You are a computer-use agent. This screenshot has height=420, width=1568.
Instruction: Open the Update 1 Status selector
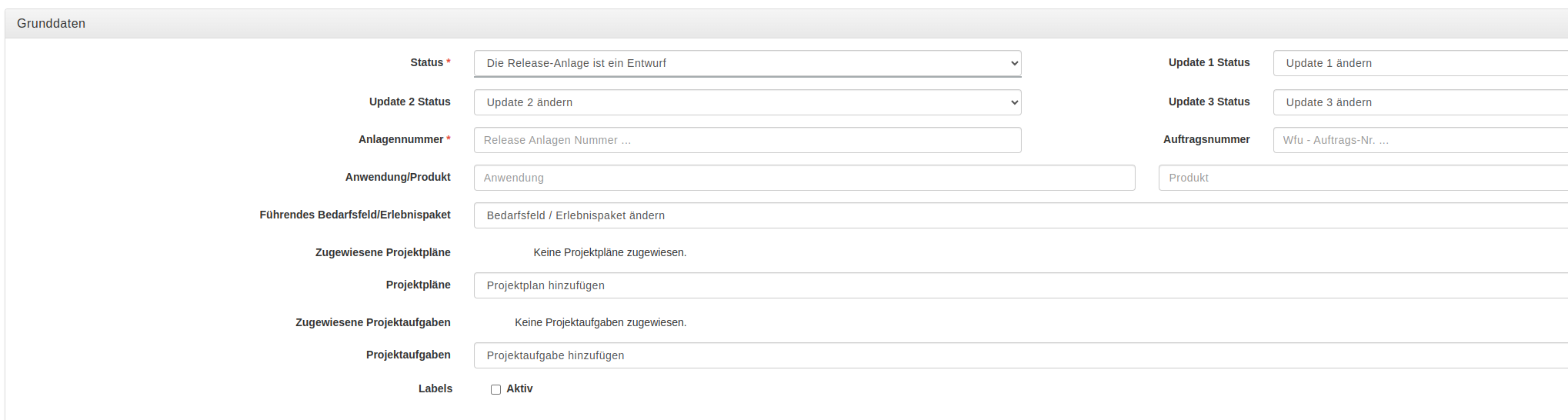pos(1420,63)
